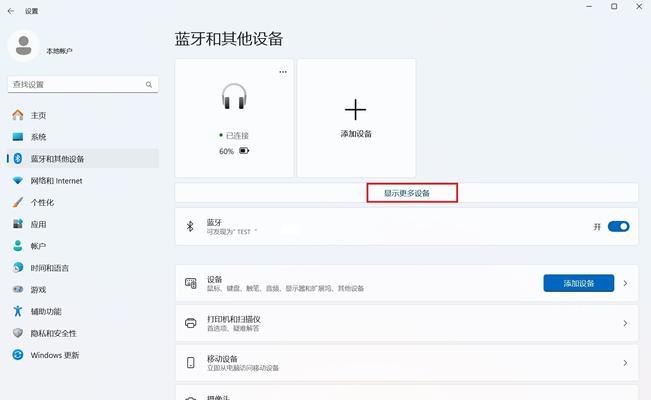651x400 pixels.
Task: Click the 游戏 gamepad icon
Action: [x=18, y=290]
